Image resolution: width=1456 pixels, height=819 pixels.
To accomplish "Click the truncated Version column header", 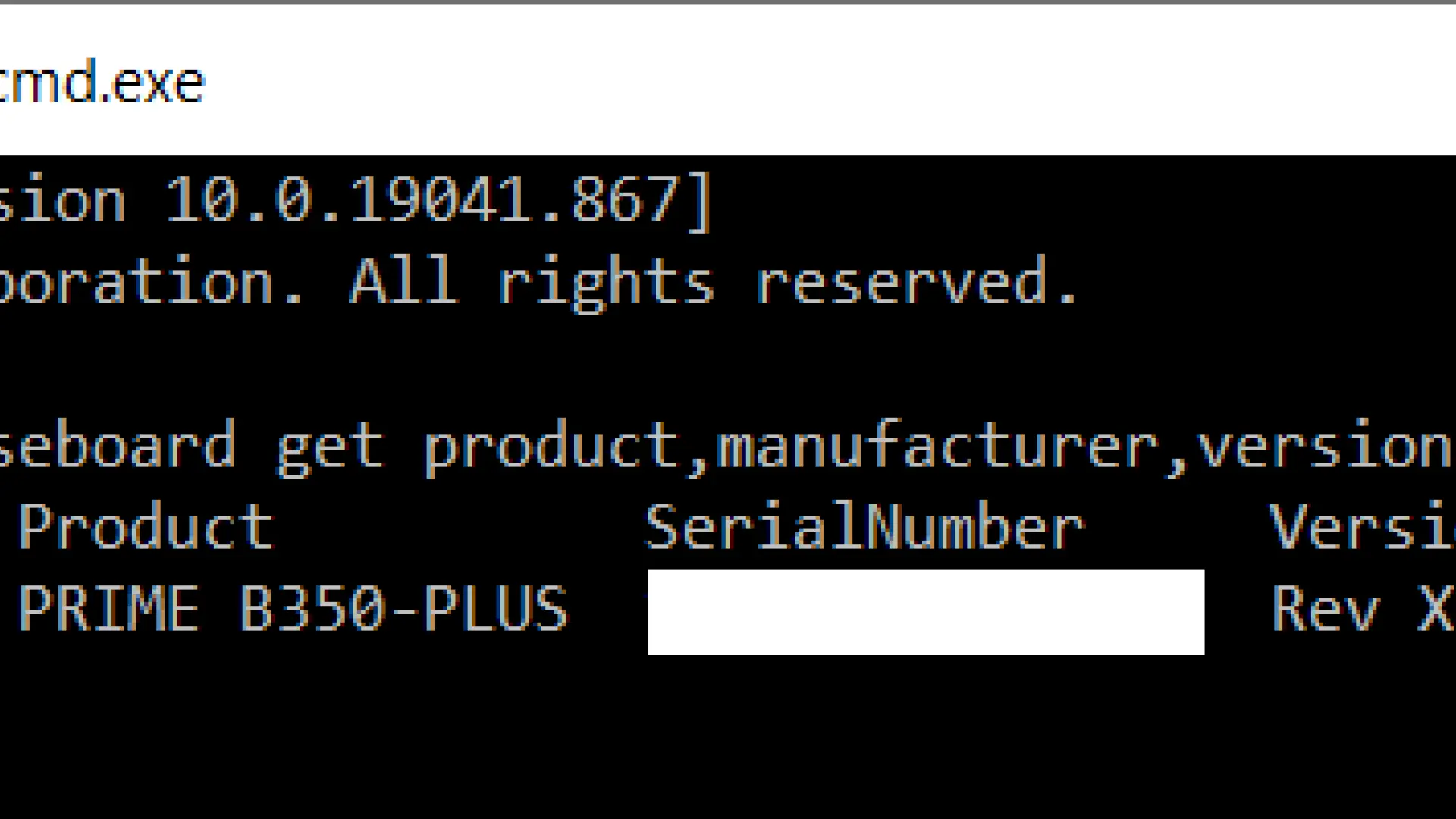I will pyautogui.click(x=1362, y=526).
